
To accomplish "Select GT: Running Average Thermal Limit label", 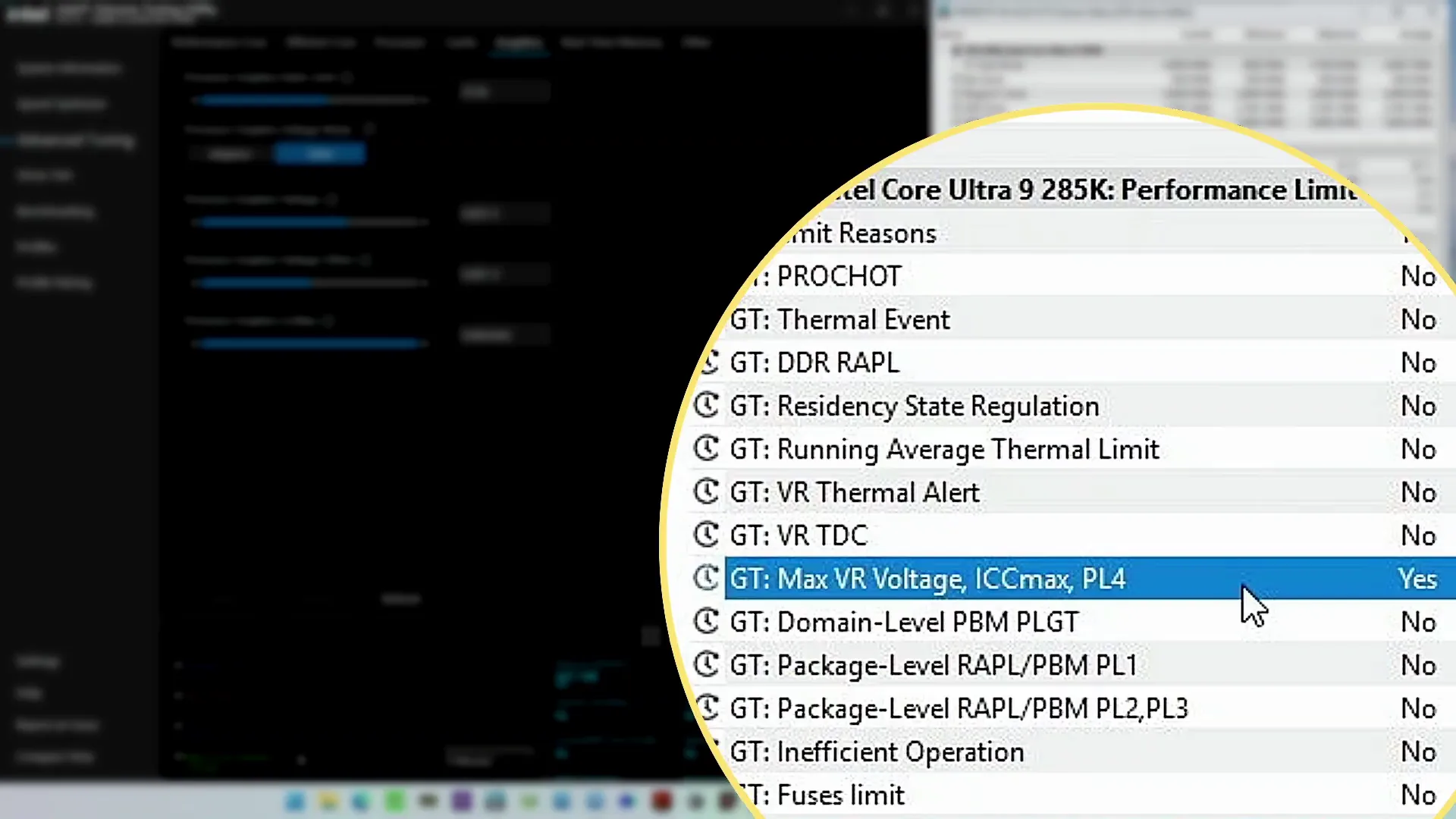I will (945, 450).
